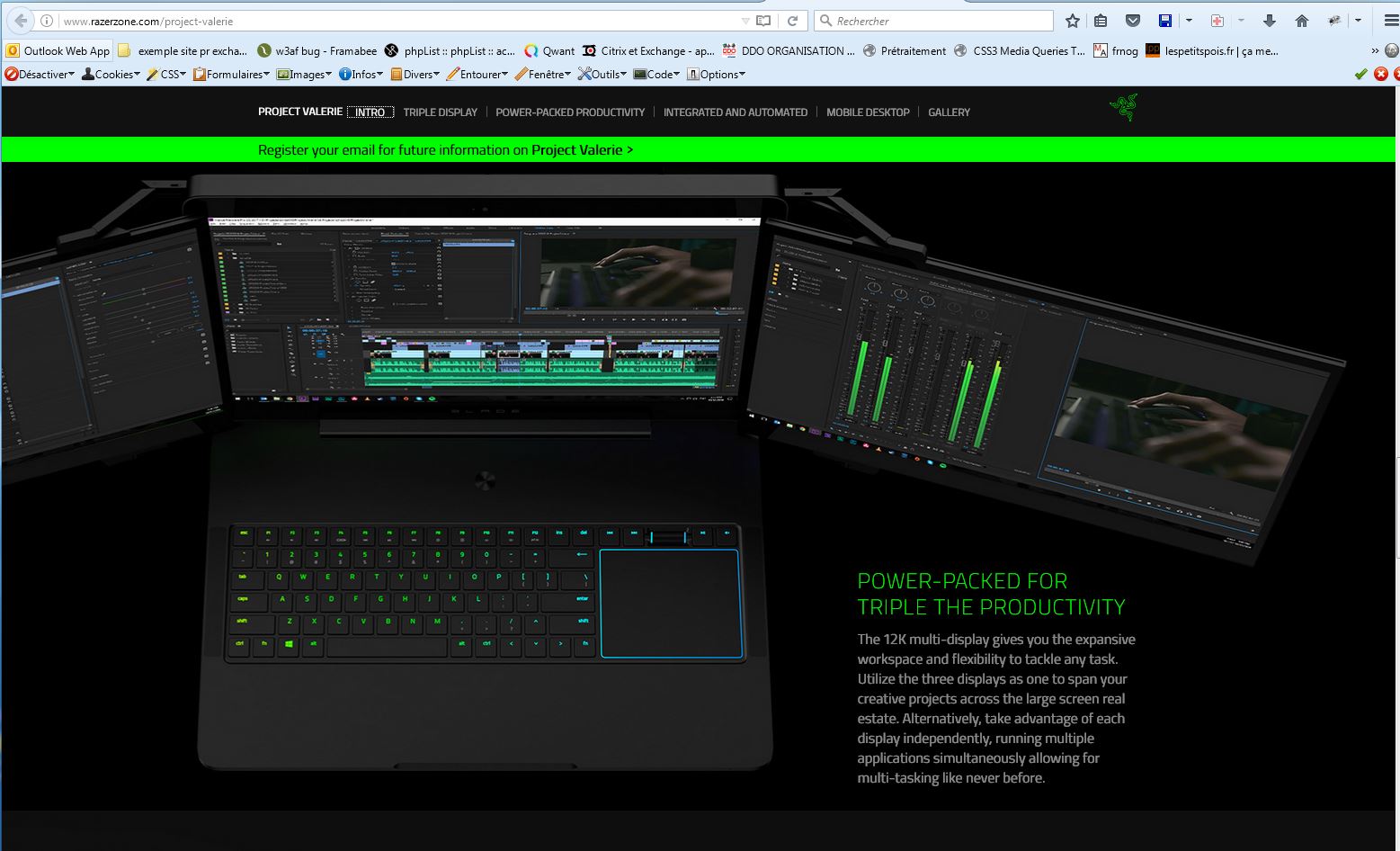This screenshot has height=851, width=1400.
Task: Go to the TRIPLE DISPLAY section
Action: point(441,112)
